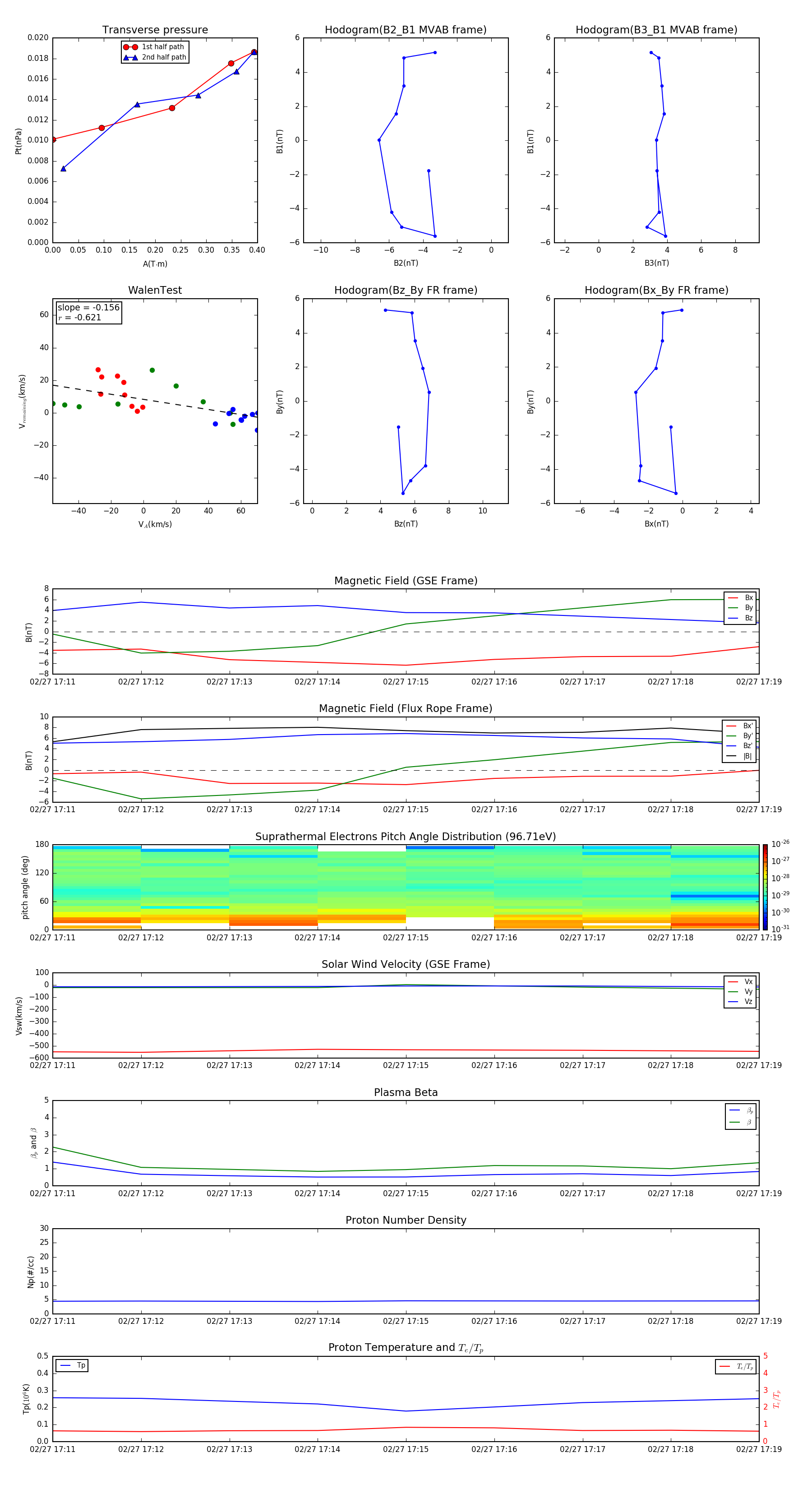Click the 'Vx' velocity legend entry

pos(740,982)
